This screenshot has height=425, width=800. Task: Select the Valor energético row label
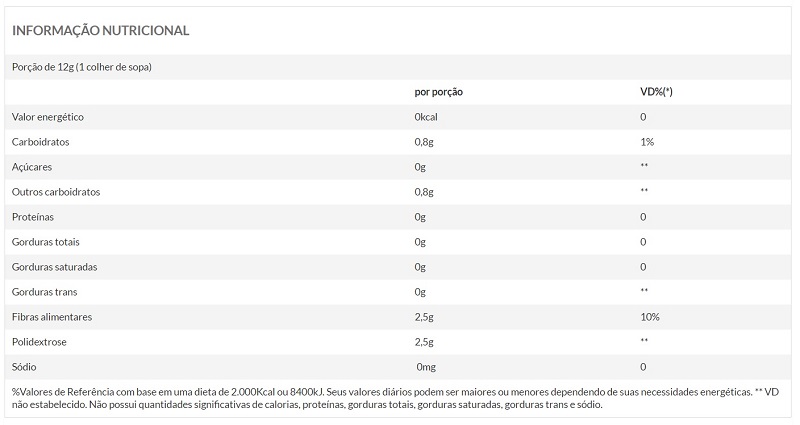[48, 117]
